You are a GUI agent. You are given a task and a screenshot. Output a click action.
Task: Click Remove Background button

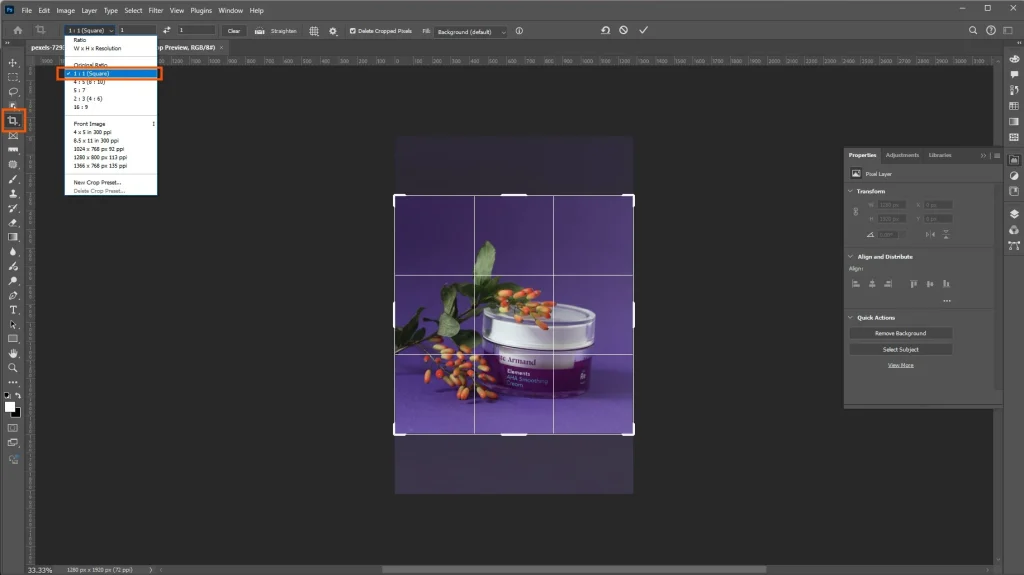(x=900, y=333)
